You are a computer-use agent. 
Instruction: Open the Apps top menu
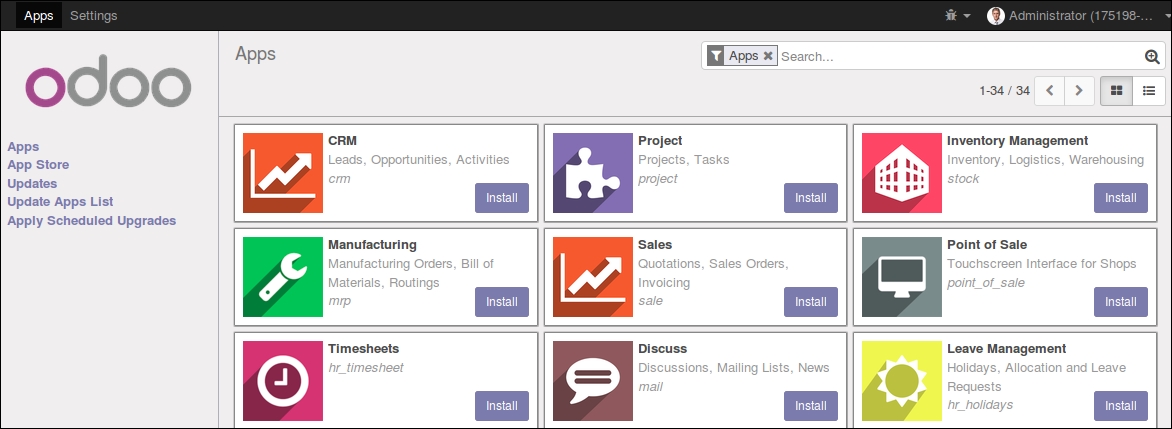(x=39, y=15)
